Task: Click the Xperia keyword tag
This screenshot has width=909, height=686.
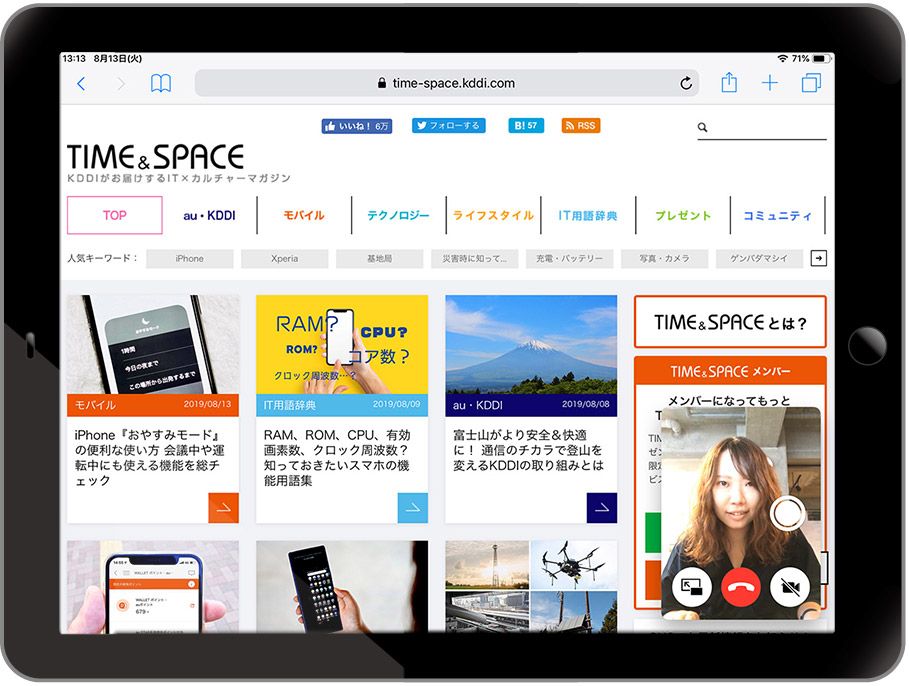Action: coord(285,259)
